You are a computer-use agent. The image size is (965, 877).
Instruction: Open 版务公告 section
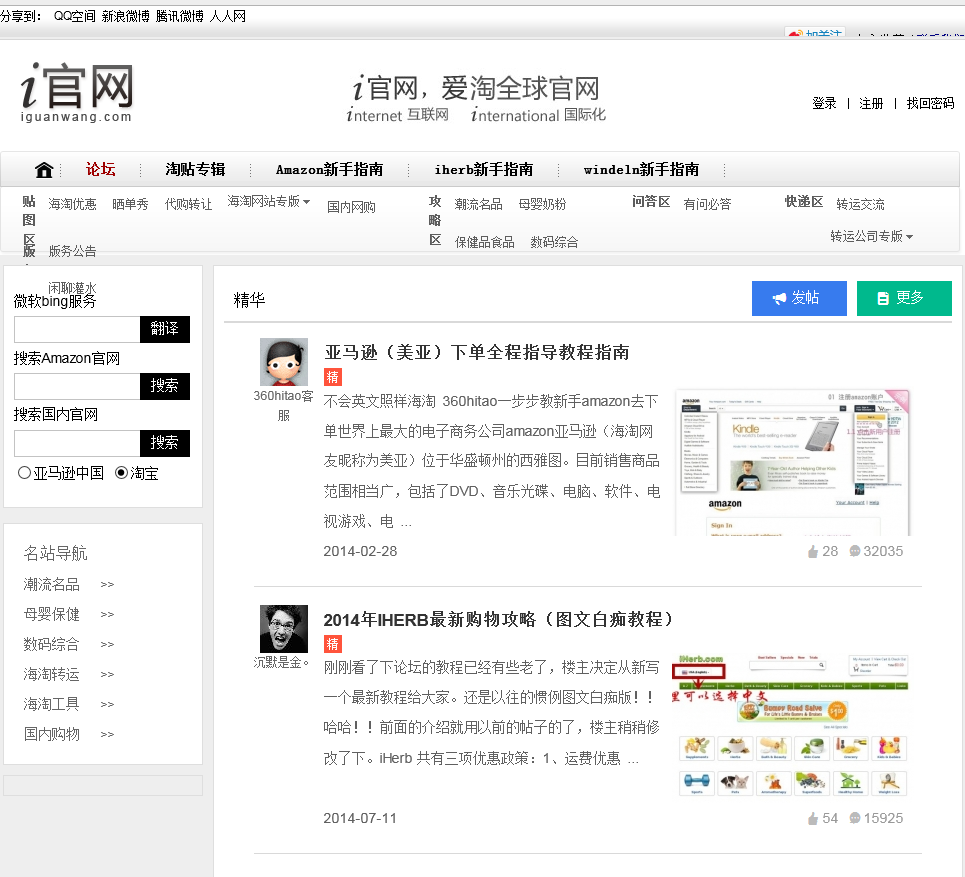(73, 251)
